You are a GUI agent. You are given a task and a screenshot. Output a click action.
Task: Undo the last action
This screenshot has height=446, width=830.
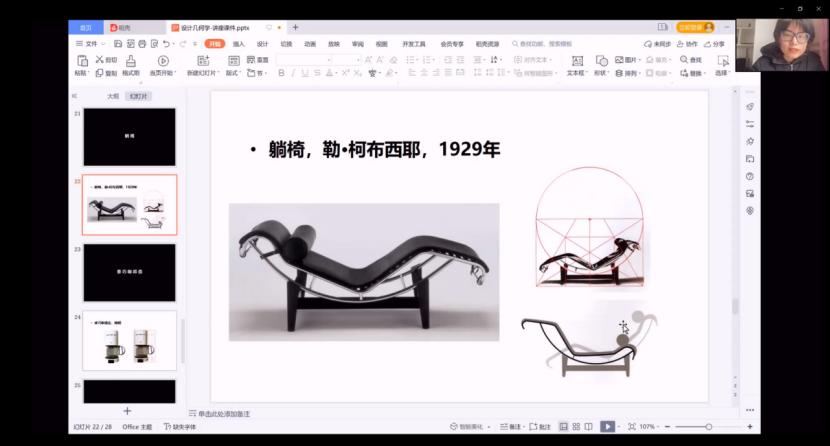(x=166, y=44)
